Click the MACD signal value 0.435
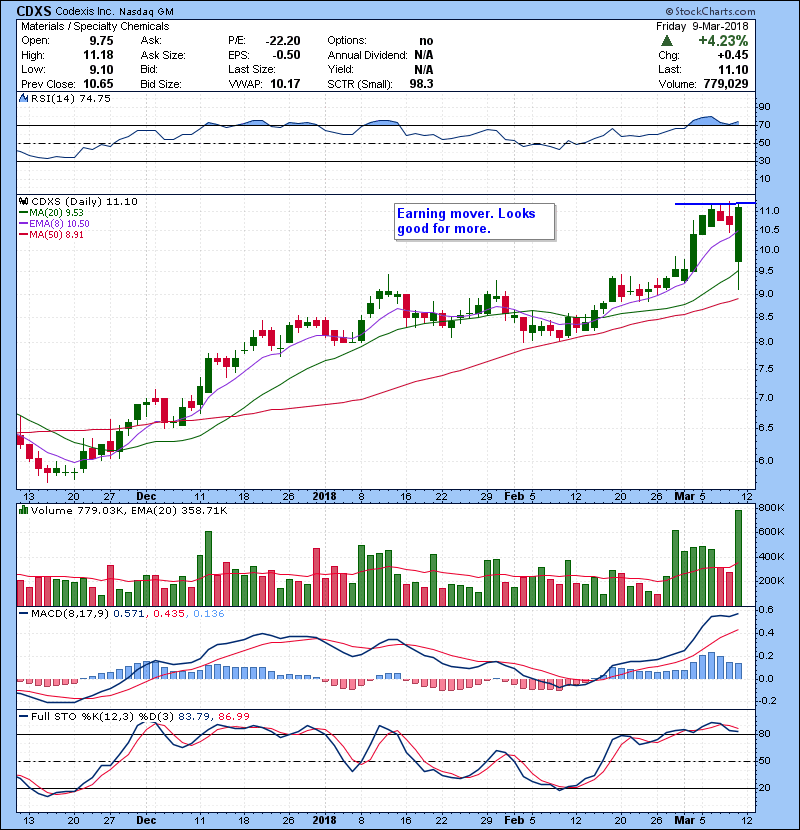Screen dimensions: 800x830 (x=168, y=614)
